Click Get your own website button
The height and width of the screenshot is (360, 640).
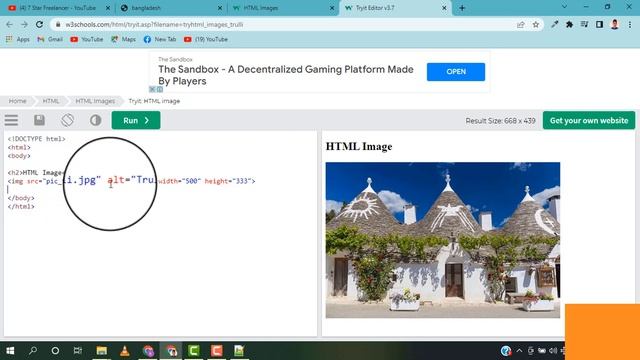(x=589, y=120)
